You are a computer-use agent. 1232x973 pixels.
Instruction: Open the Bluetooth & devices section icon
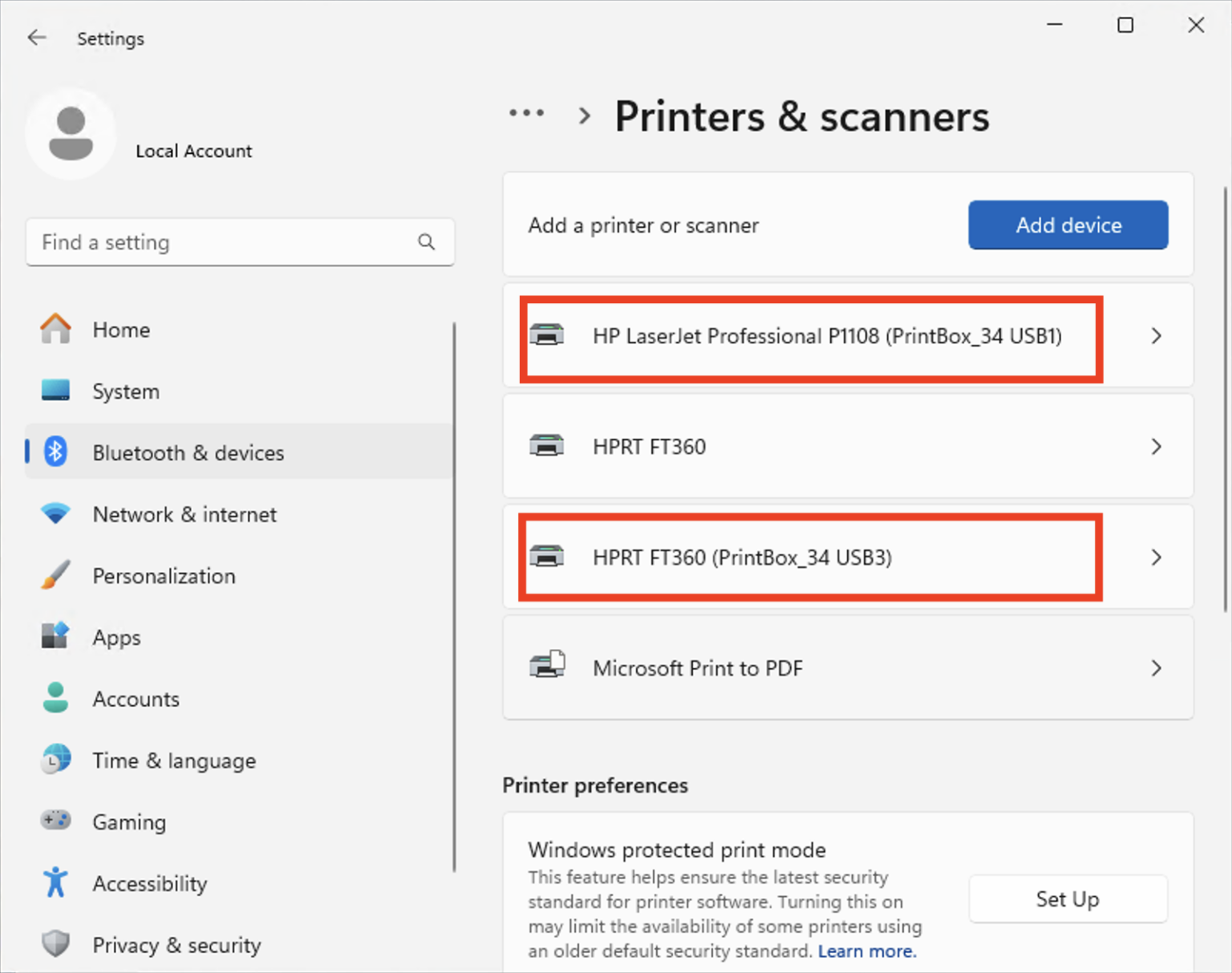coord(55,452)
